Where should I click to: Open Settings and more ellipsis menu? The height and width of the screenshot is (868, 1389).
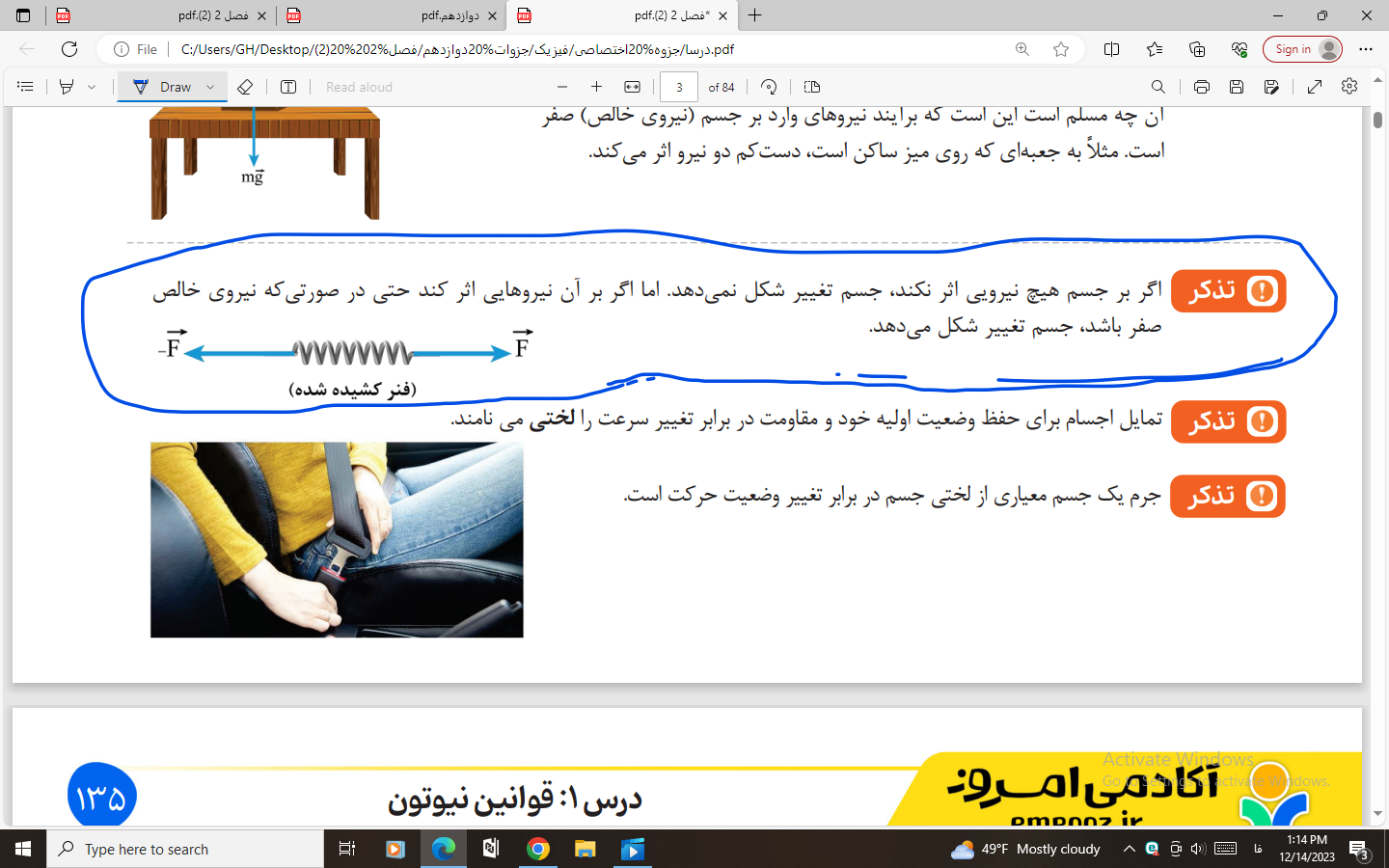(x=1365, y=49)
